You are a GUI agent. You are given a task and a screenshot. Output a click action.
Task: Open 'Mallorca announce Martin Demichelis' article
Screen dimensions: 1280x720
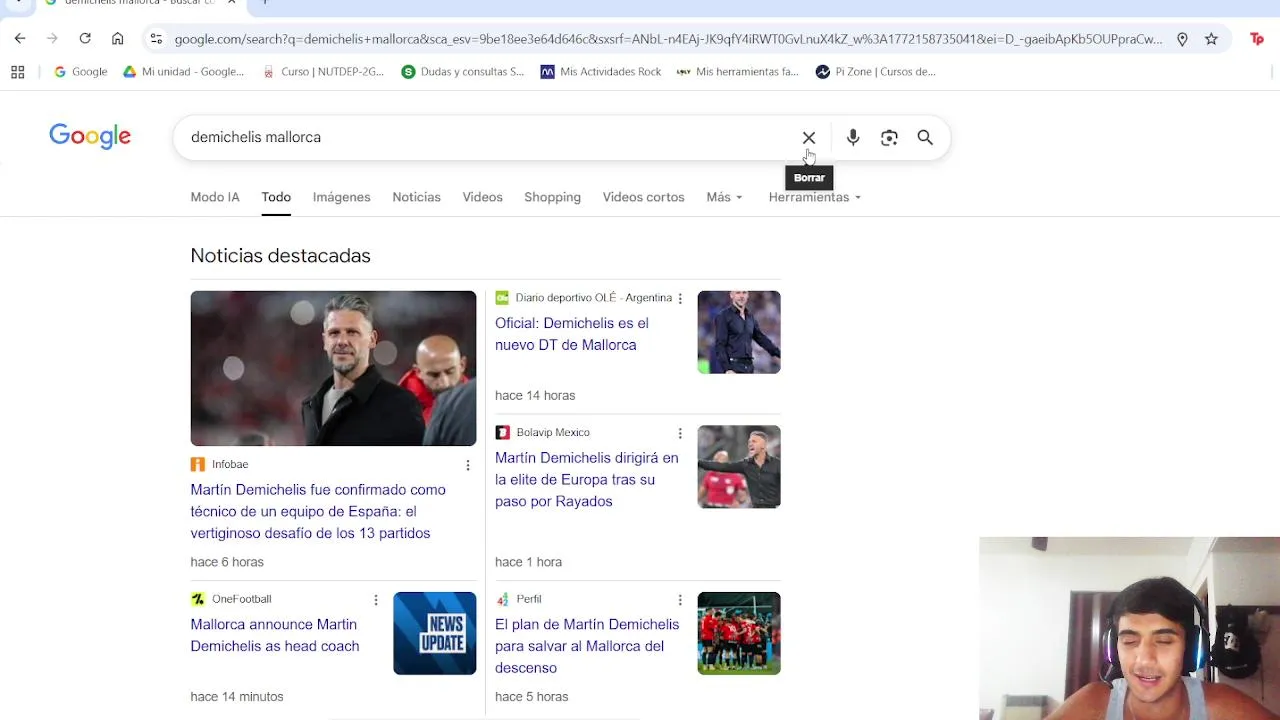[275, 635]
